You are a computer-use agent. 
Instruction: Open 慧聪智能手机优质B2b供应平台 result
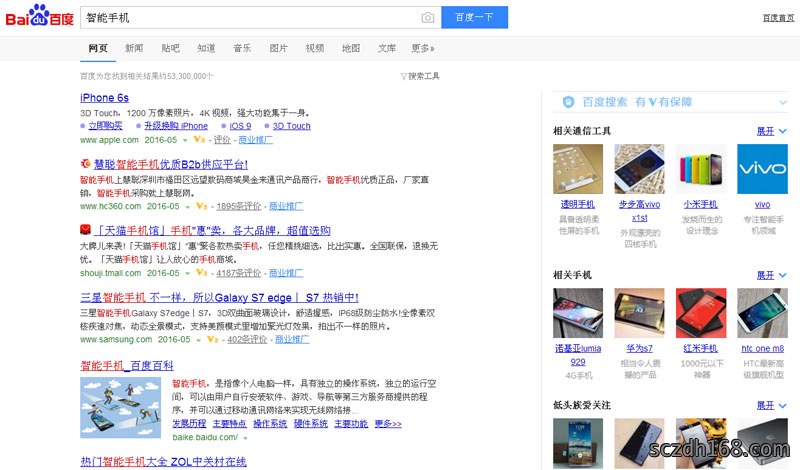point(171,164)
